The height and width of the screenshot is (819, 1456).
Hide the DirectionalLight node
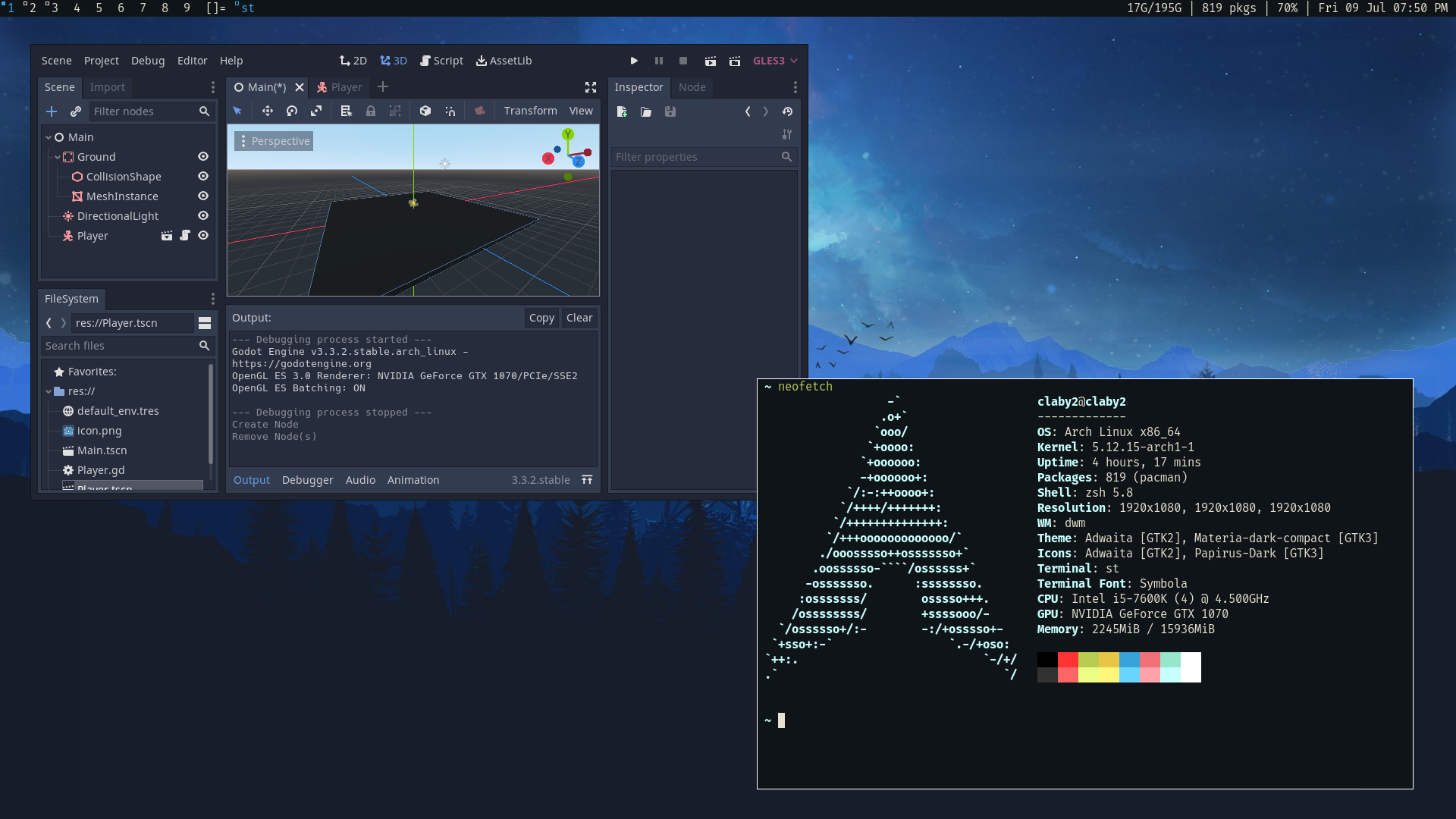point(203,216)
